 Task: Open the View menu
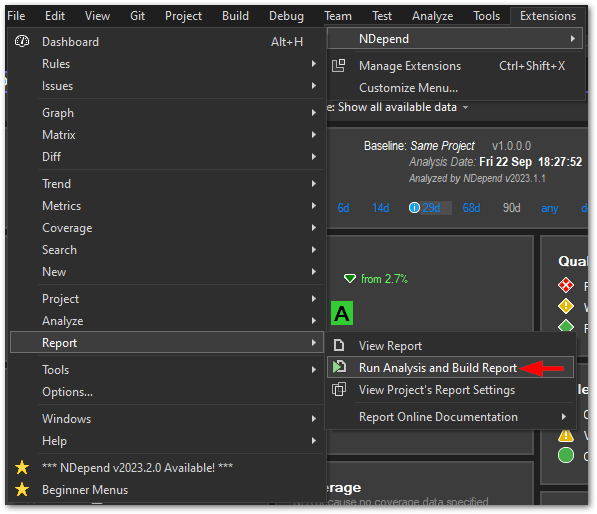point(97,16)
